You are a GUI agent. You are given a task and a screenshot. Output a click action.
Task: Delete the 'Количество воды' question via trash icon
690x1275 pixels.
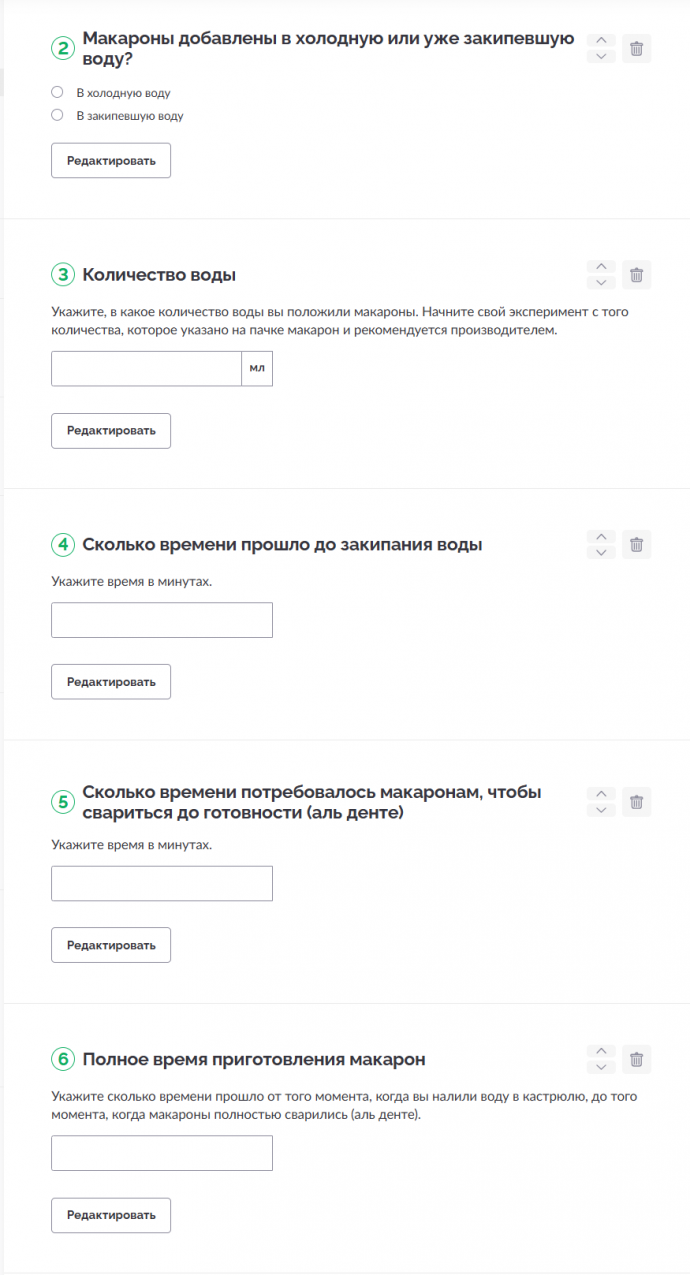[x=636, y=274]
